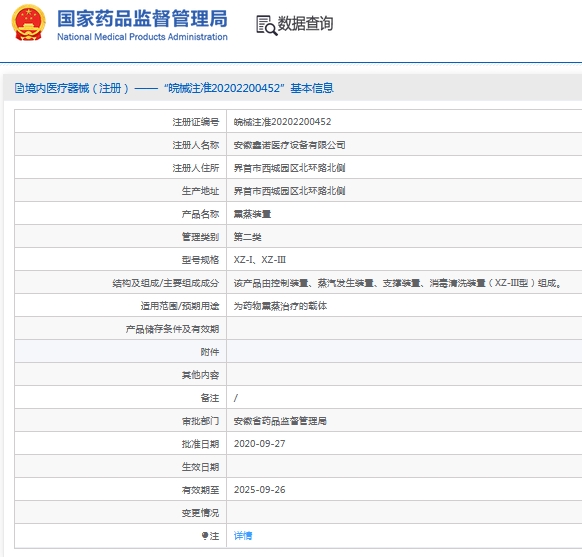
Task: Select the slash value in 备注 row
Action: tap(236, 398)
